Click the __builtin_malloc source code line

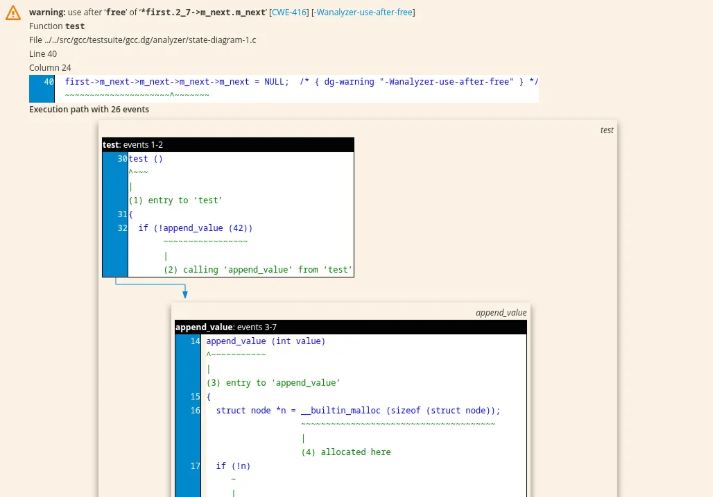[x=357, y=410]
